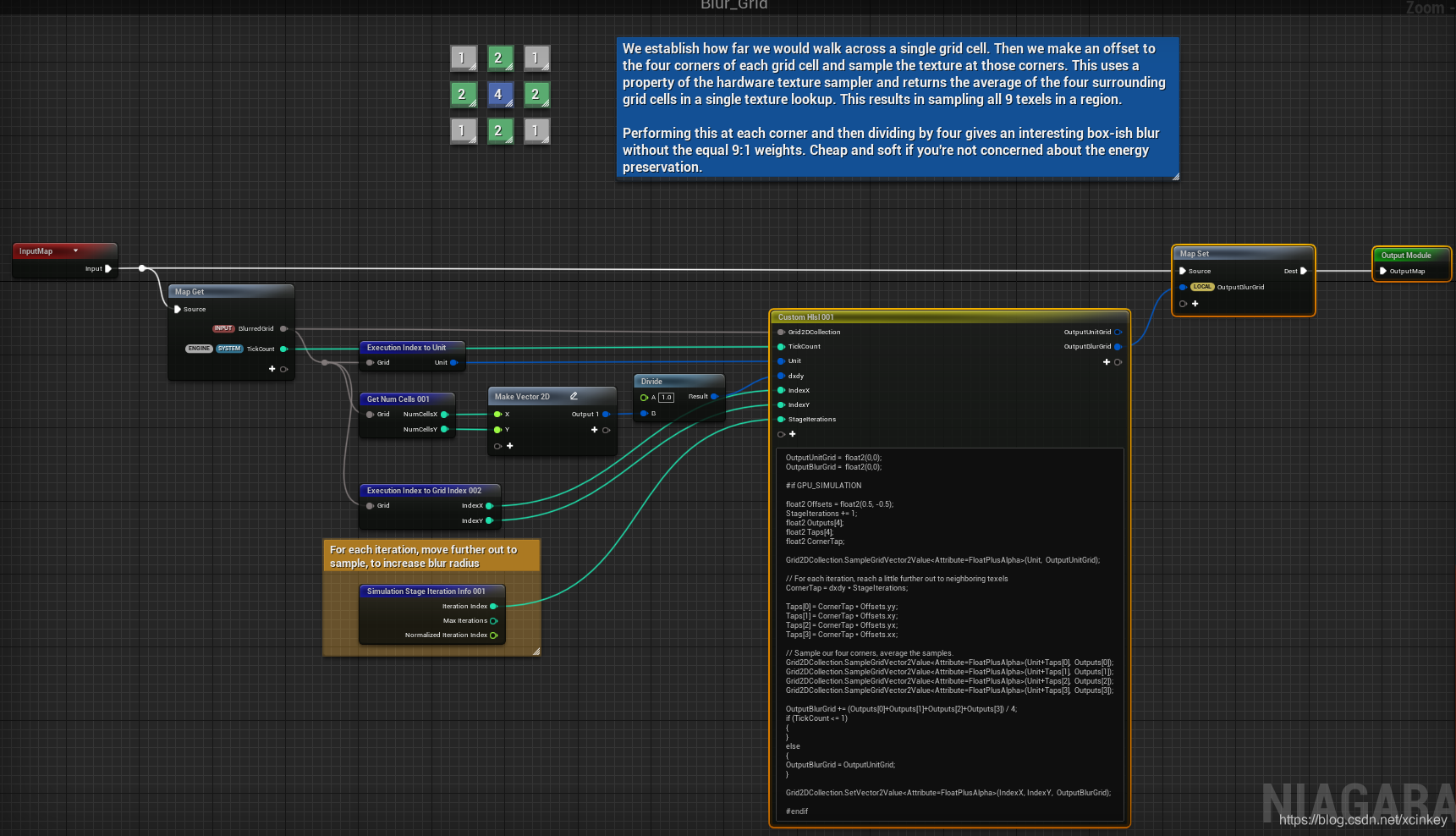Add an input pin on Make Vector 2D
Image resolution: width=1456 pixels, height=836 pixels.
point(510,446)
